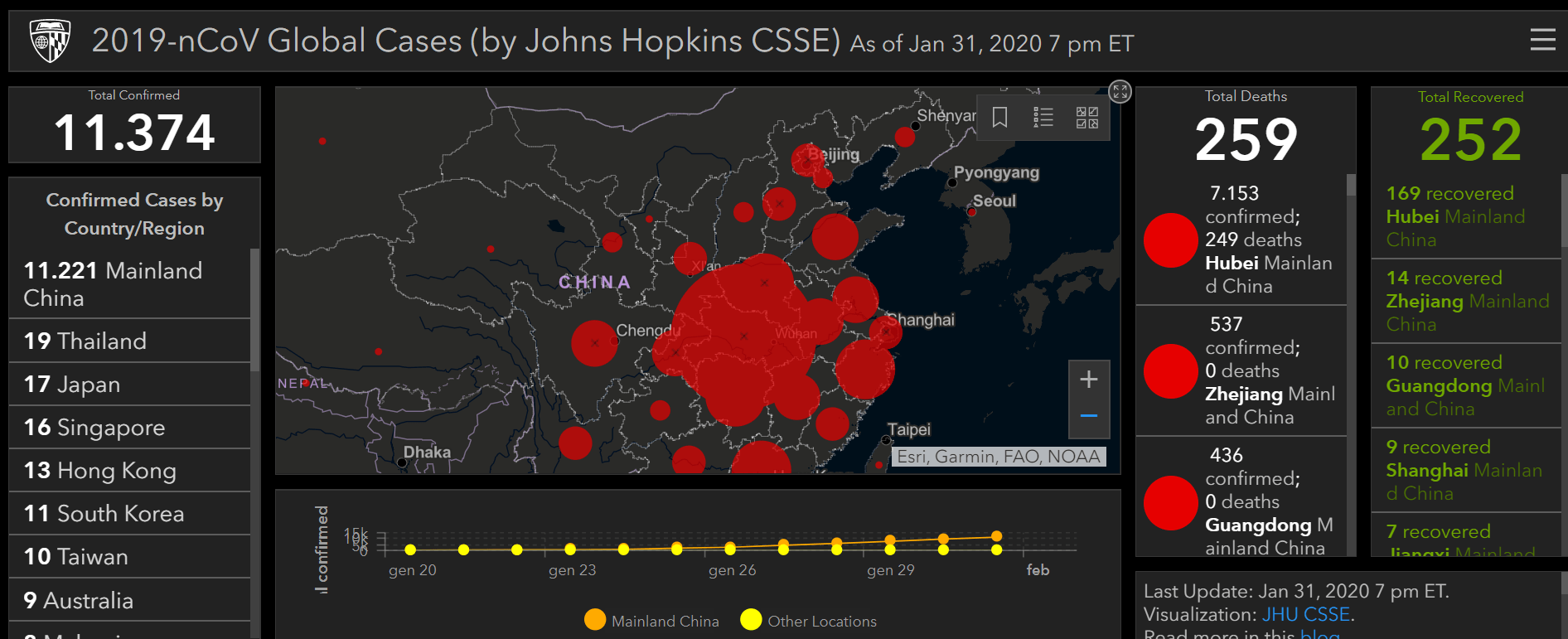Open the blog link in footer

coord(1320,634)
